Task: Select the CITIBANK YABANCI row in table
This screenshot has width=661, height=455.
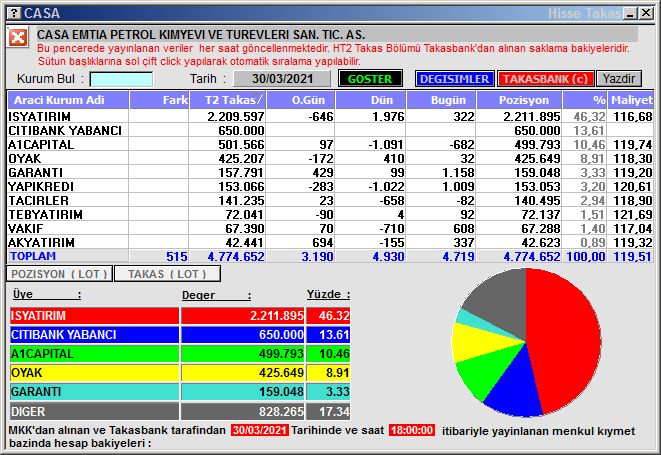Action: [330, 130]
